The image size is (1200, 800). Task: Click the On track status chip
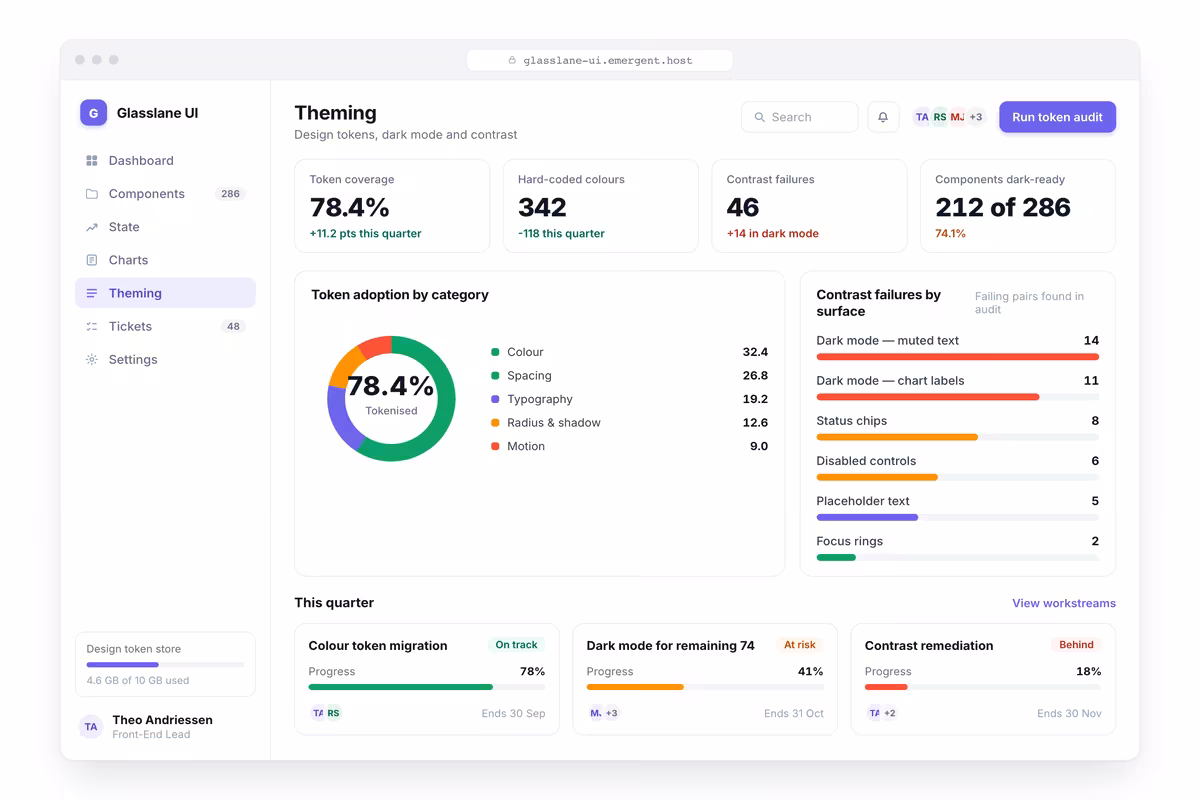click(516, 645)
